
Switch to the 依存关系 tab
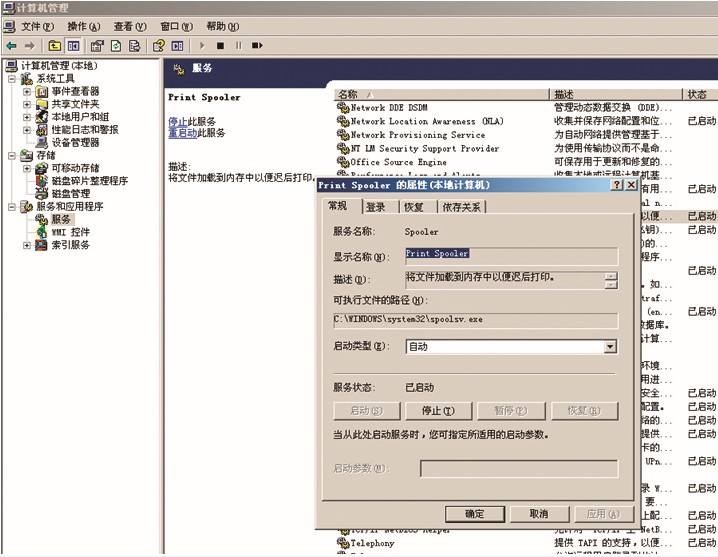point(462,207)
